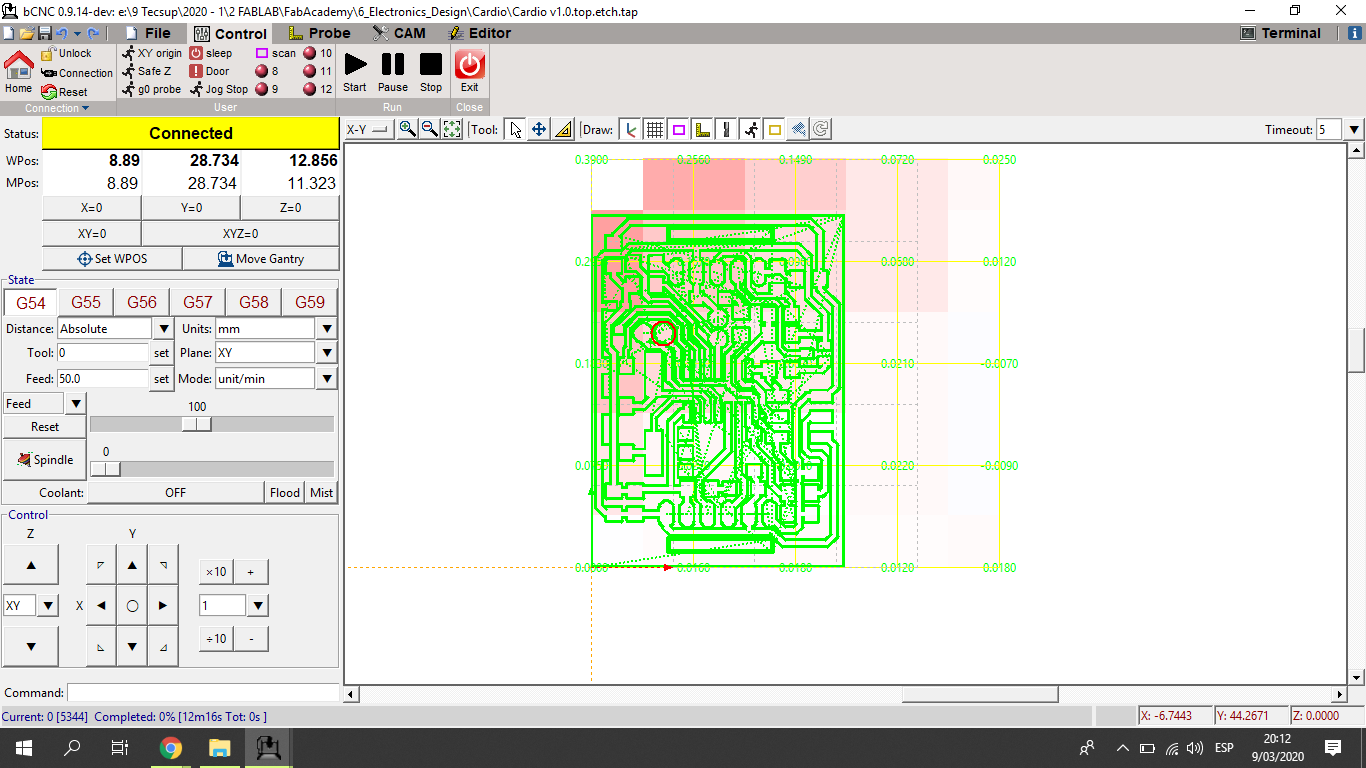Open the XY jog axis dropdown
The image size is (1366, 768).
48,605
